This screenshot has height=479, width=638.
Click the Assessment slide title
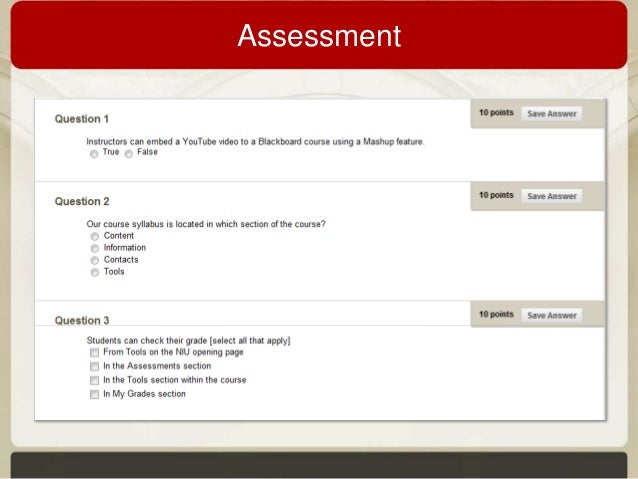click(319, 36)
